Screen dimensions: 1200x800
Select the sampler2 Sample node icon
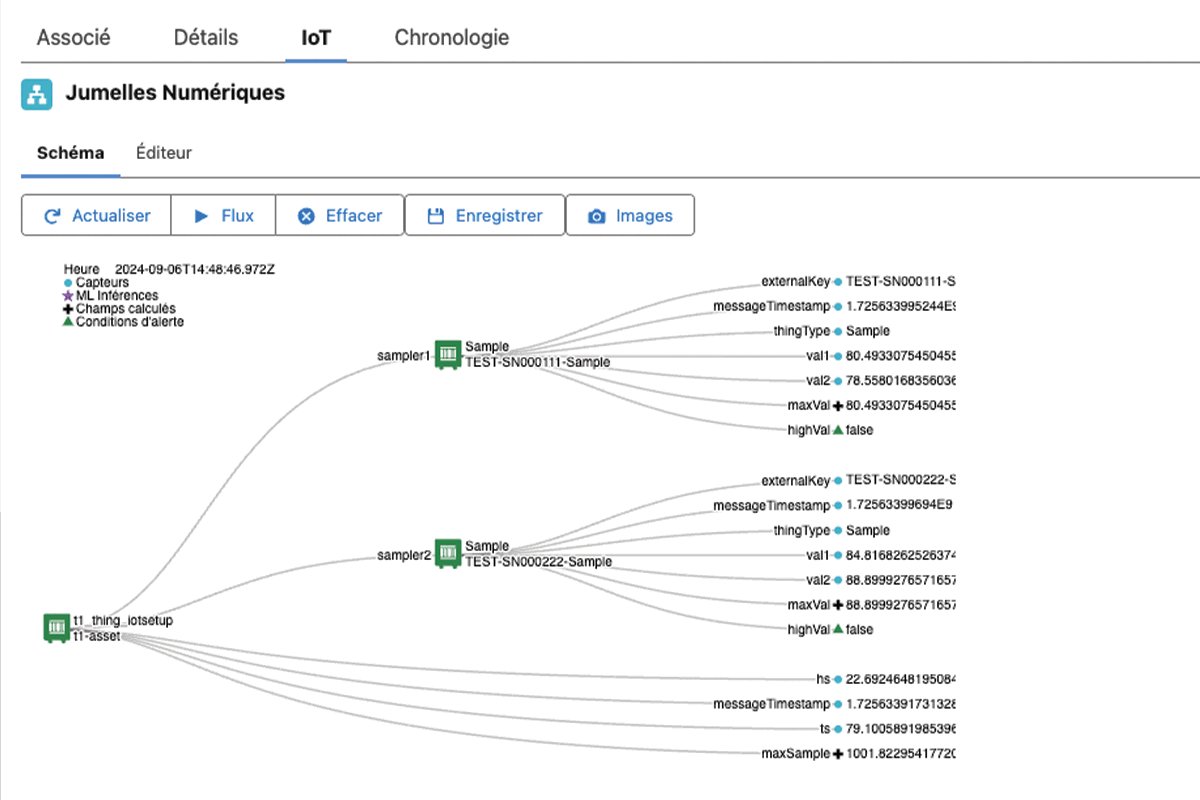pyautogui.click(x=448, y=555)
